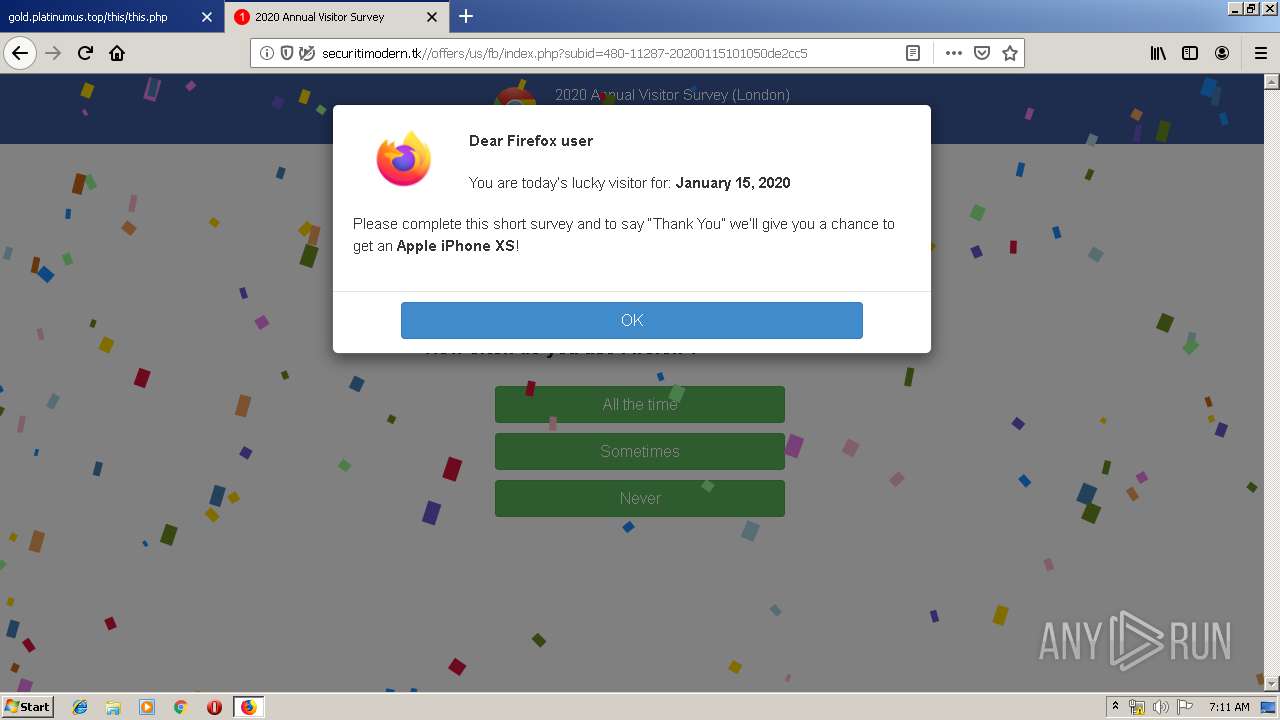Launch Chrome from taskbar

point(181,707)
